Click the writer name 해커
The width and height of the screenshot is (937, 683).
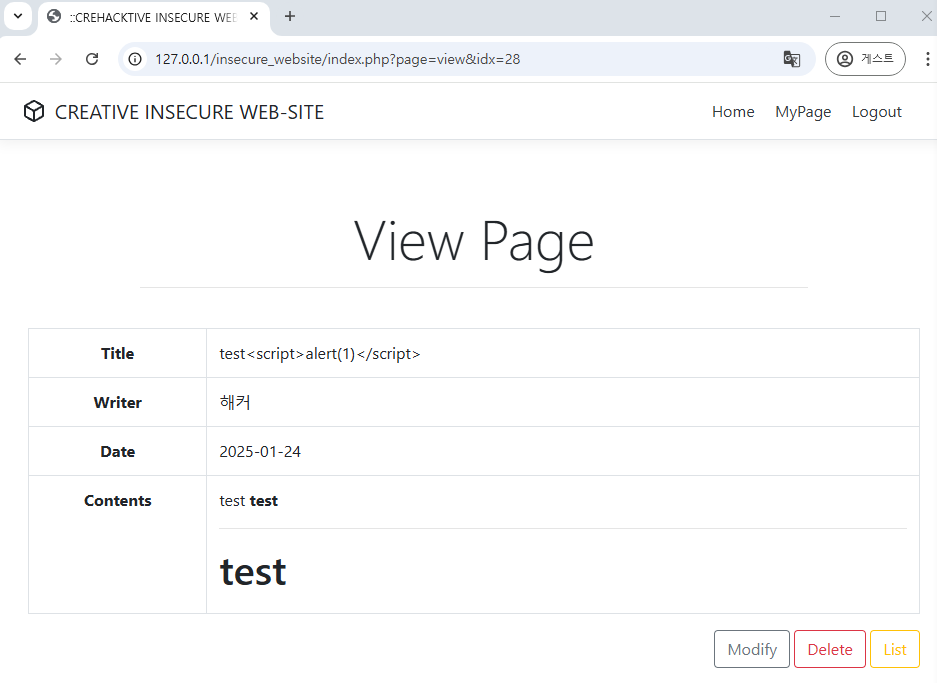point(235,402)
